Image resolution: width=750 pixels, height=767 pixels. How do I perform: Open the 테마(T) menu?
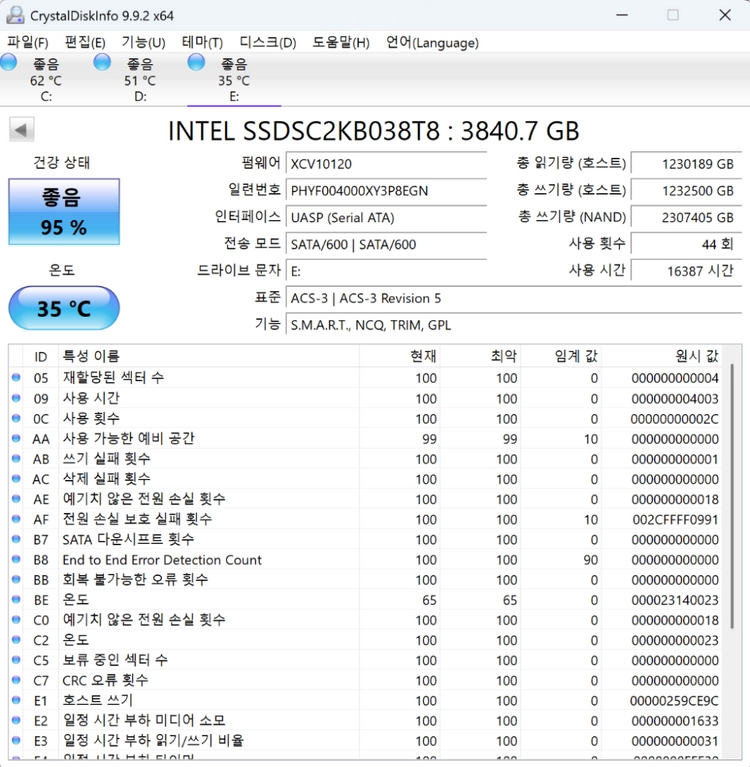pyautogui.click(x=203, y=43)
